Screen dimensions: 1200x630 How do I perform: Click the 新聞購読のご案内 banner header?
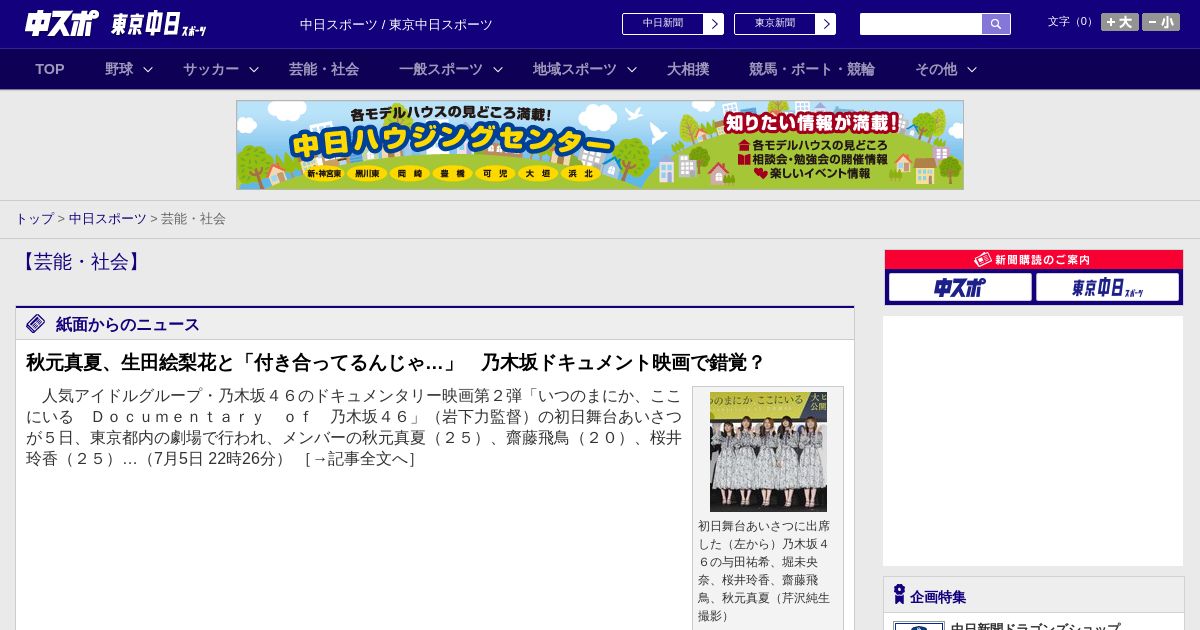coord(1034,260)
